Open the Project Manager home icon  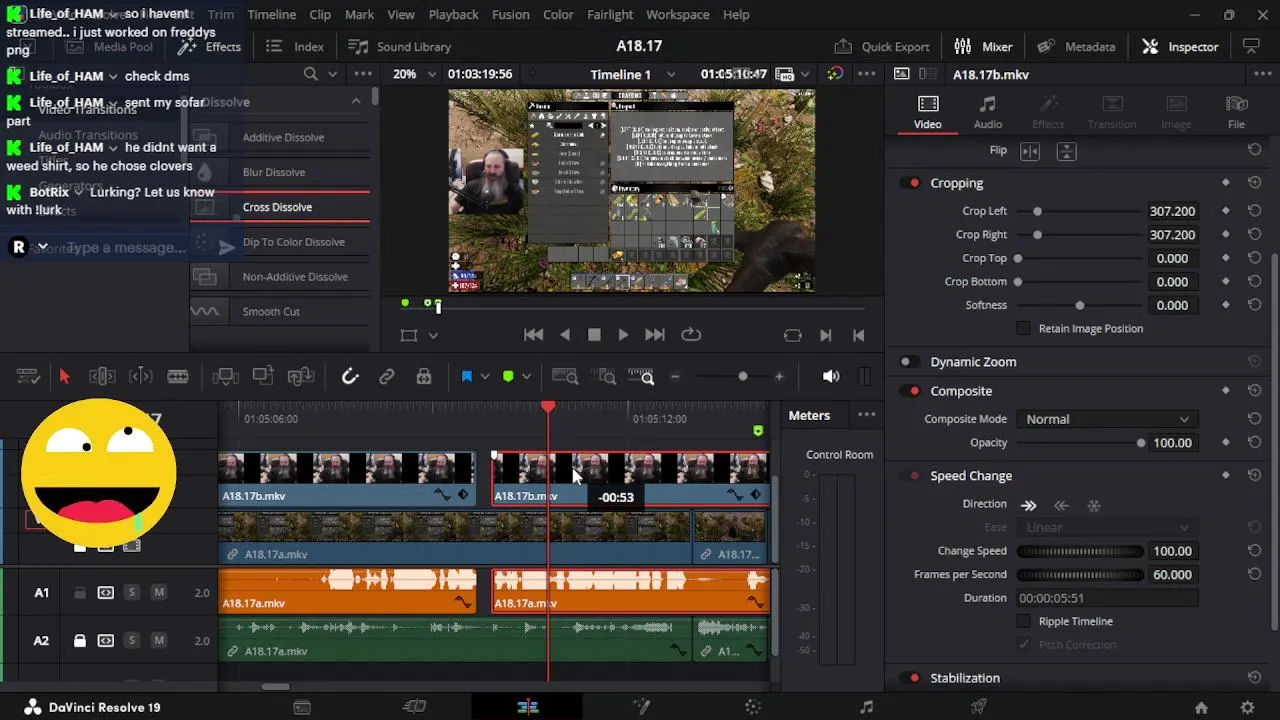tap(1201, 707)
